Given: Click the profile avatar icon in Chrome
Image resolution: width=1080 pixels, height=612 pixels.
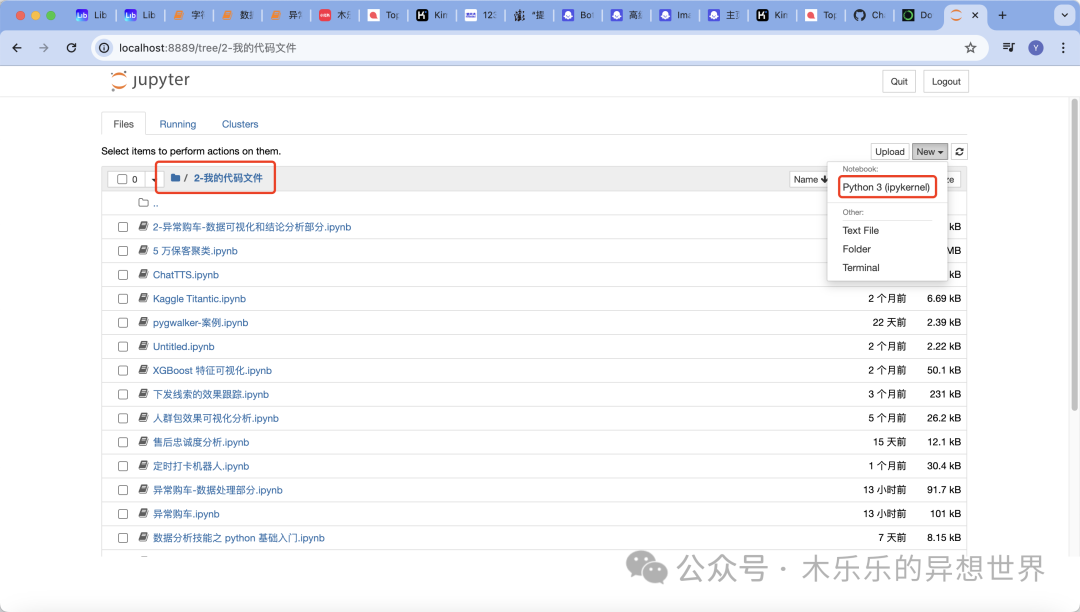Looking at the screenshot, I should pyautogui.click(x=1036, y=48).
